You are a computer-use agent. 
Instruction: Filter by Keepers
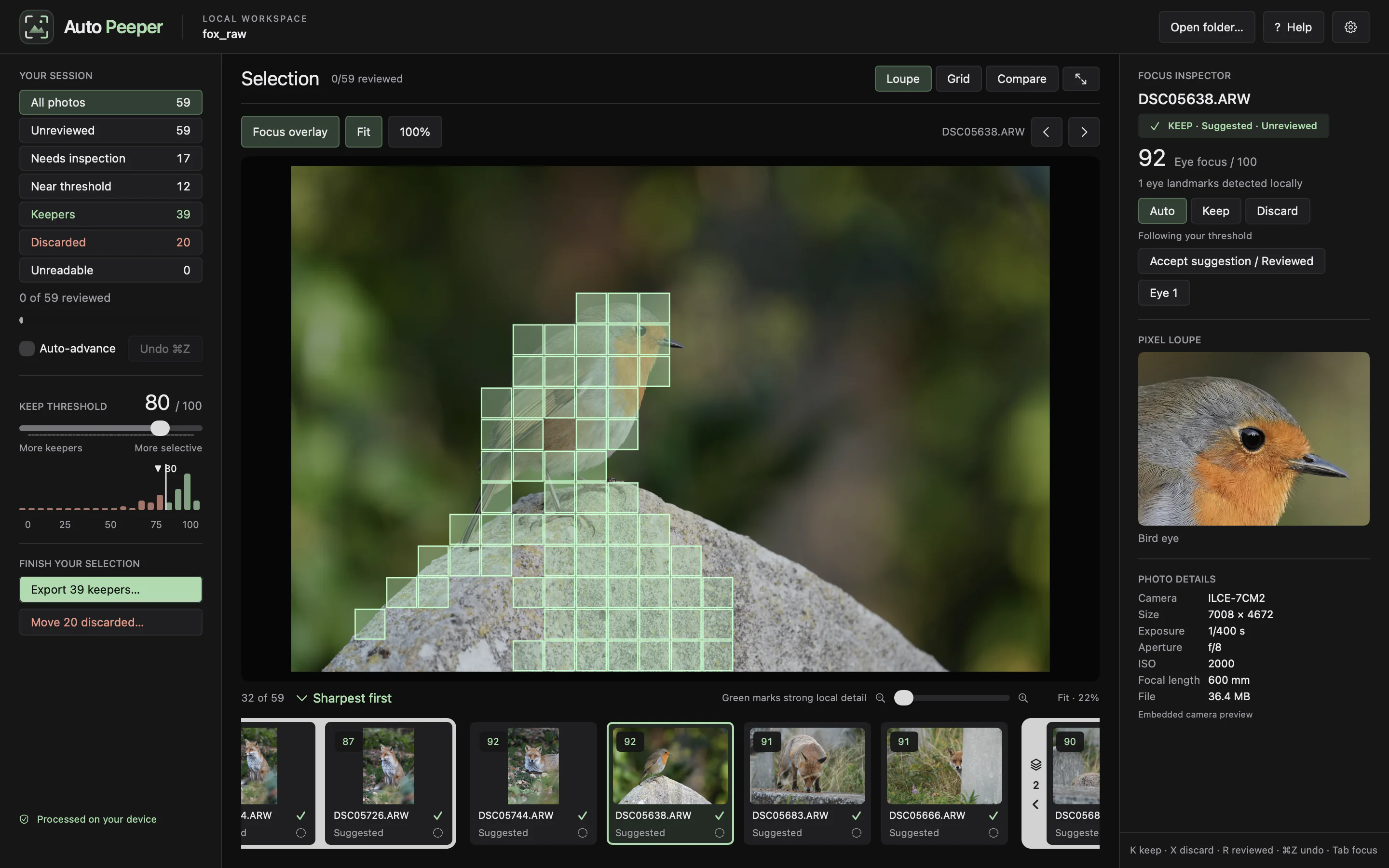click(111, 214)
